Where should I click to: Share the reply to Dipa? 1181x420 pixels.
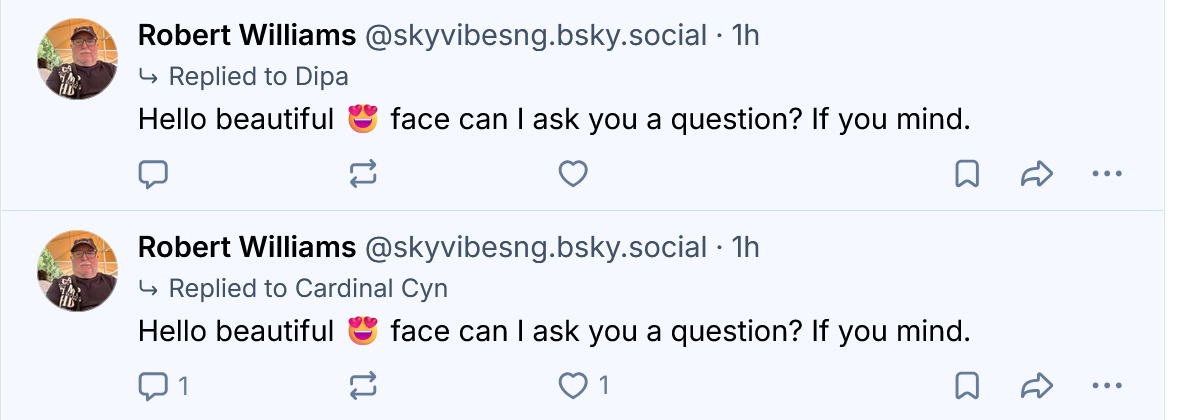tap(1037, 175)
